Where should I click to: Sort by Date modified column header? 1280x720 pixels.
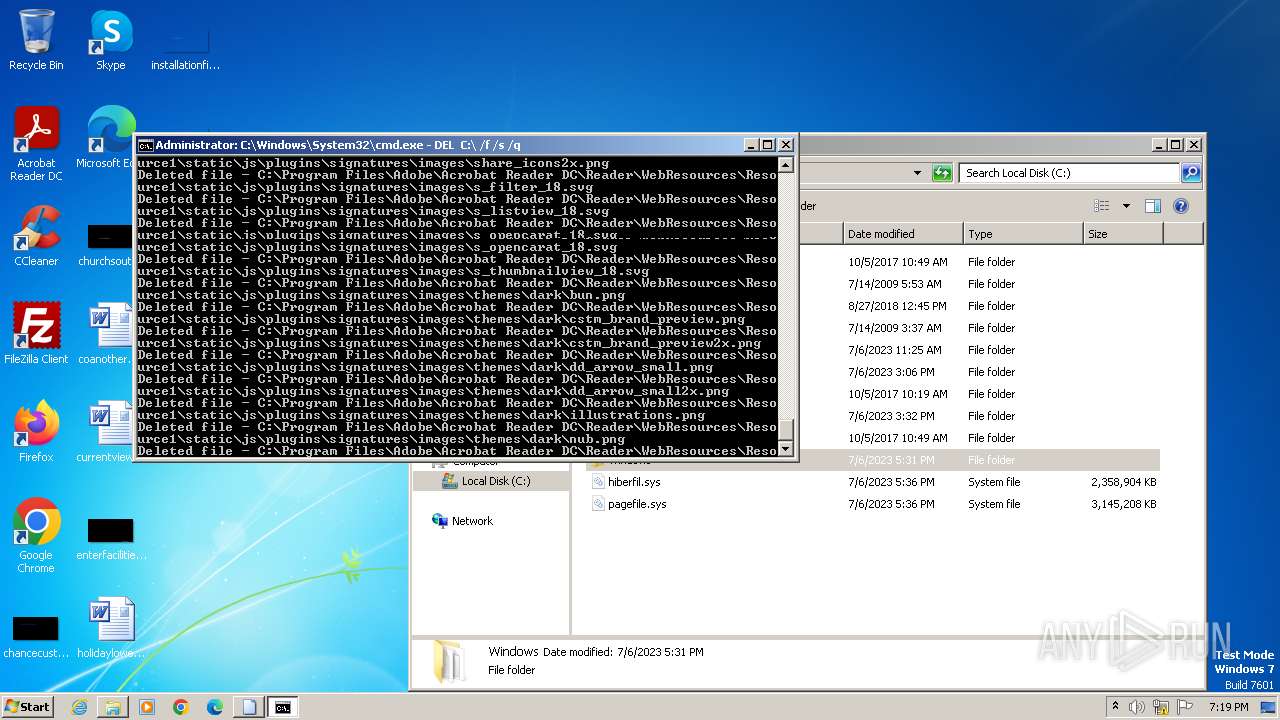tap(903, 234)
